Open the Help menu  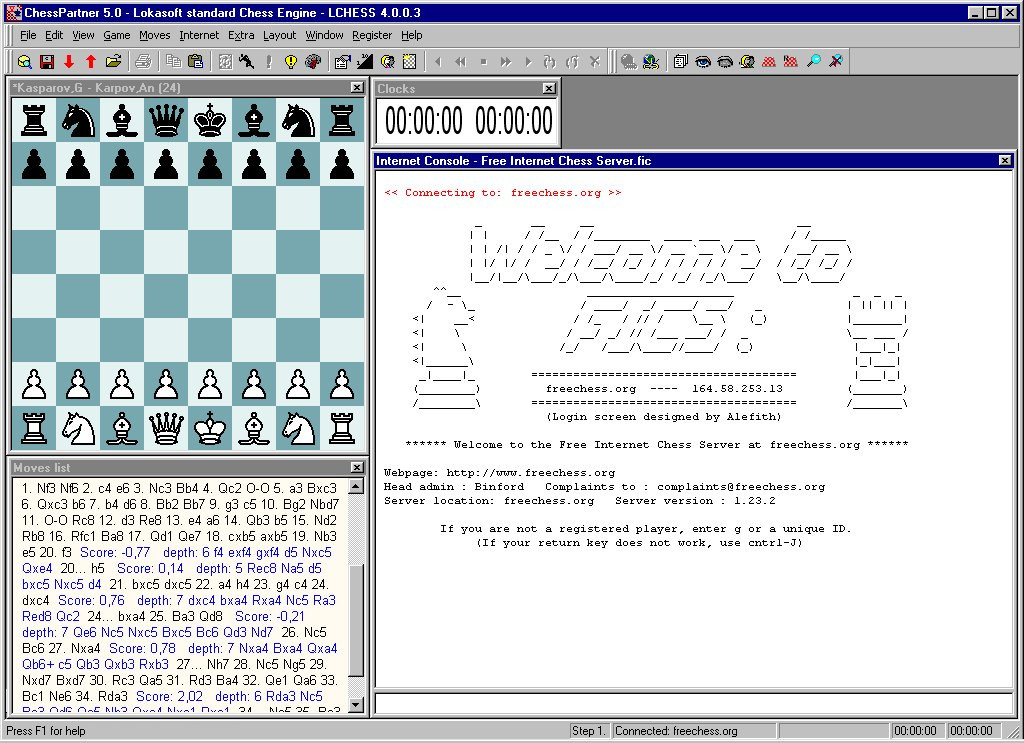411,35
